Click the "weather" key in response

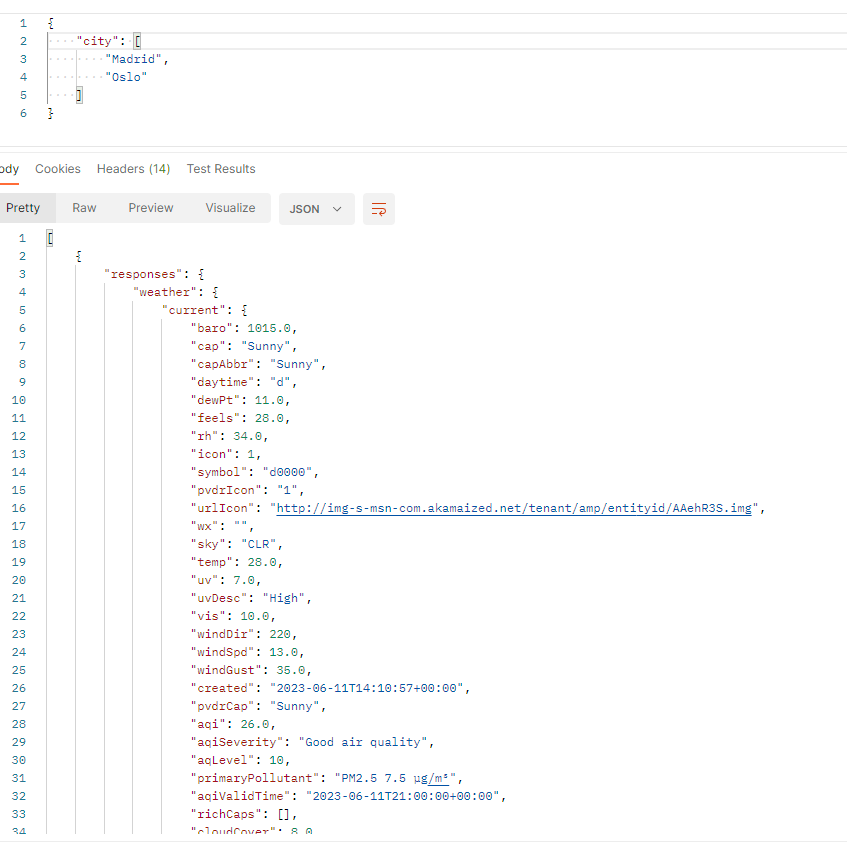(x=164, y=292)
